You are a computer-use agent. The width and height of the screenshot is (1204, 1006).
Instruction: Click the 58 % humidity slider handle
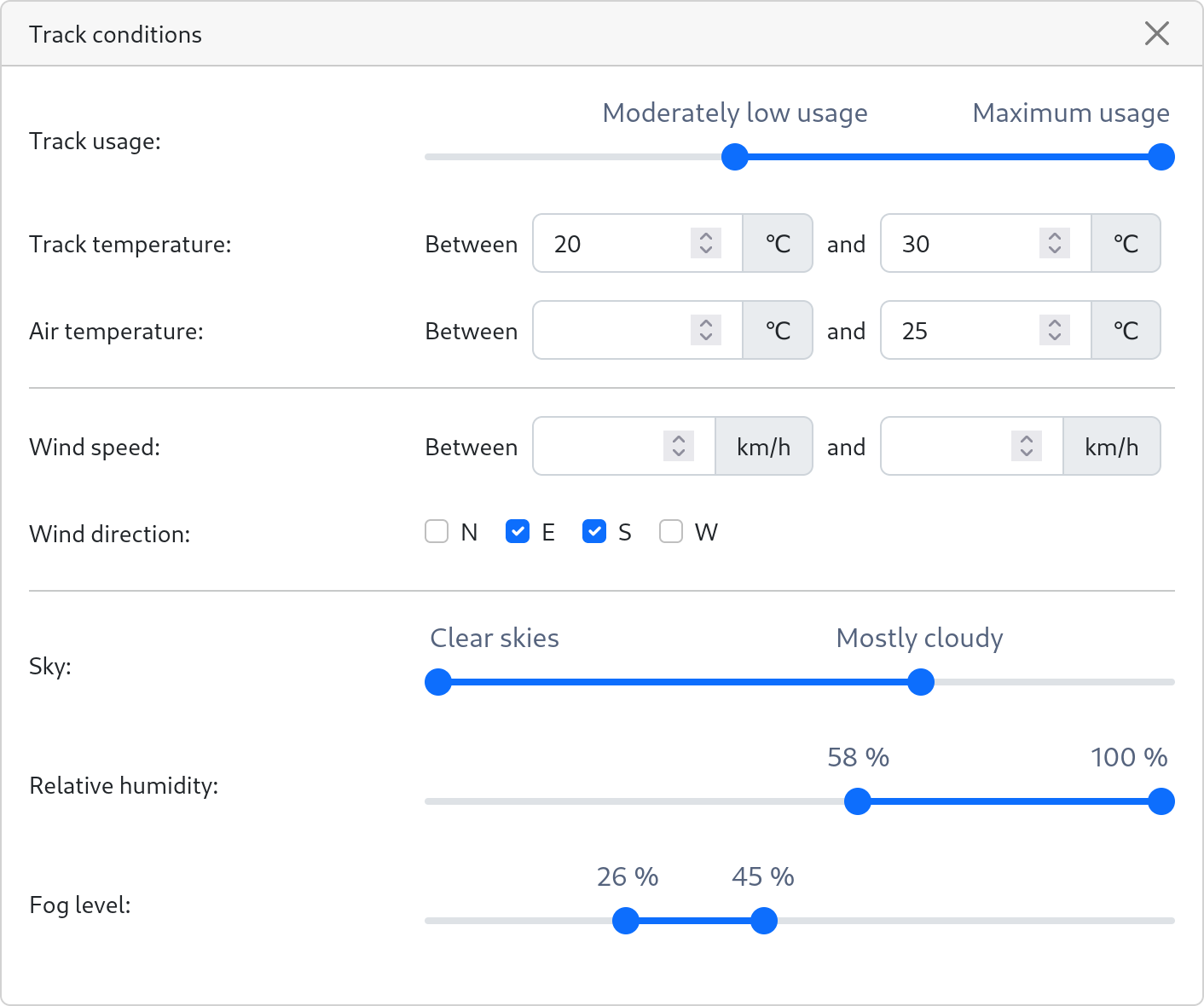point(857,801)
